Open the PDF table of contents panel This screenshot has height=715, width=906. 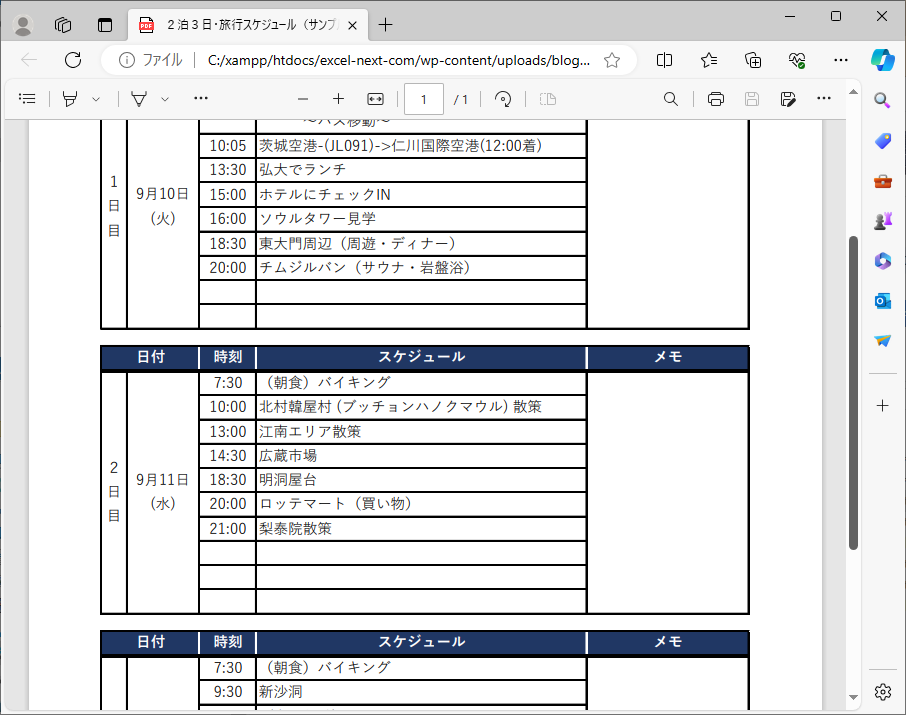pos(27,98)
